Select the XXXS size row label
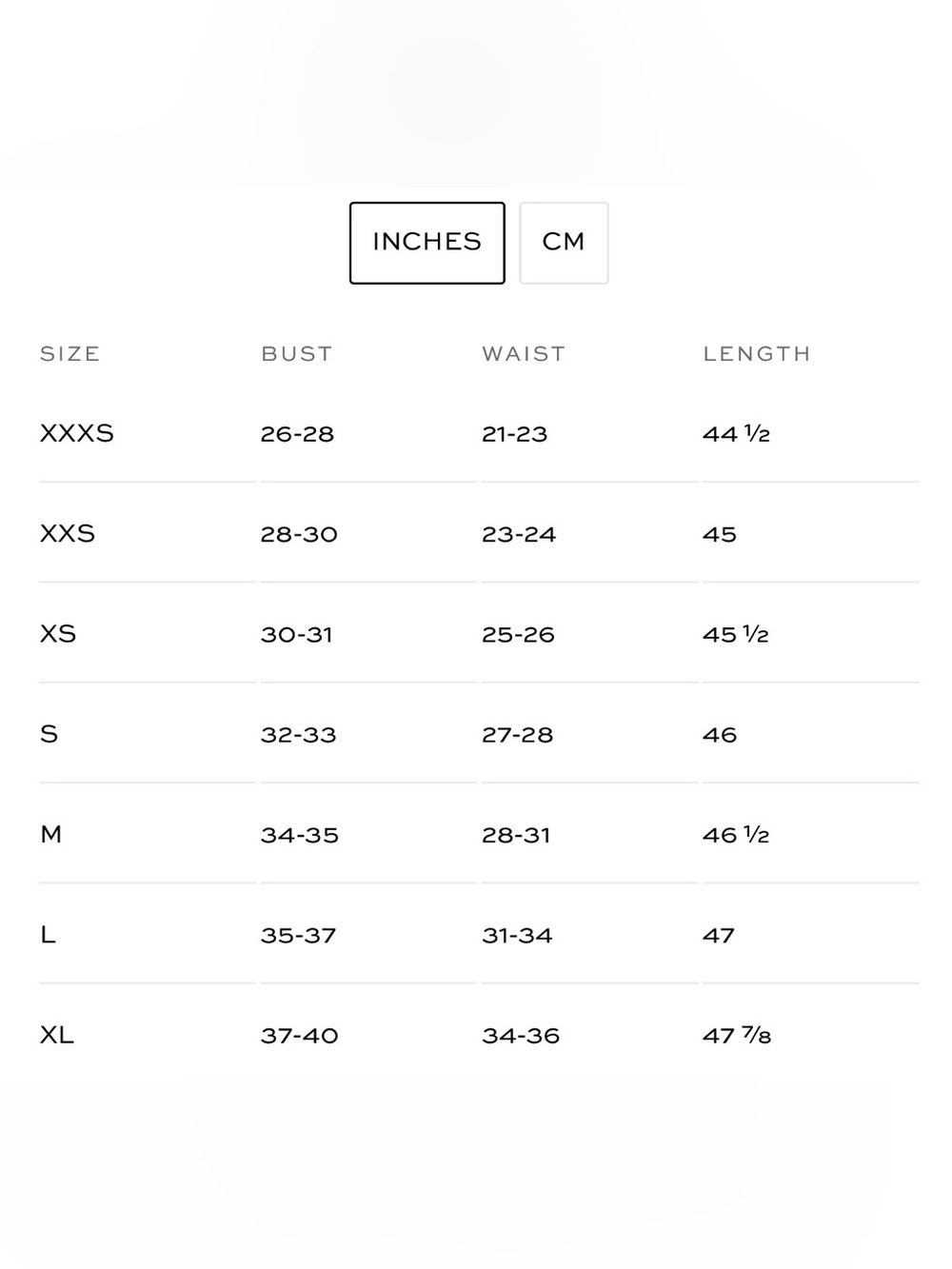The width and height of the screenshot is (952, 1269). coord(77,433)
